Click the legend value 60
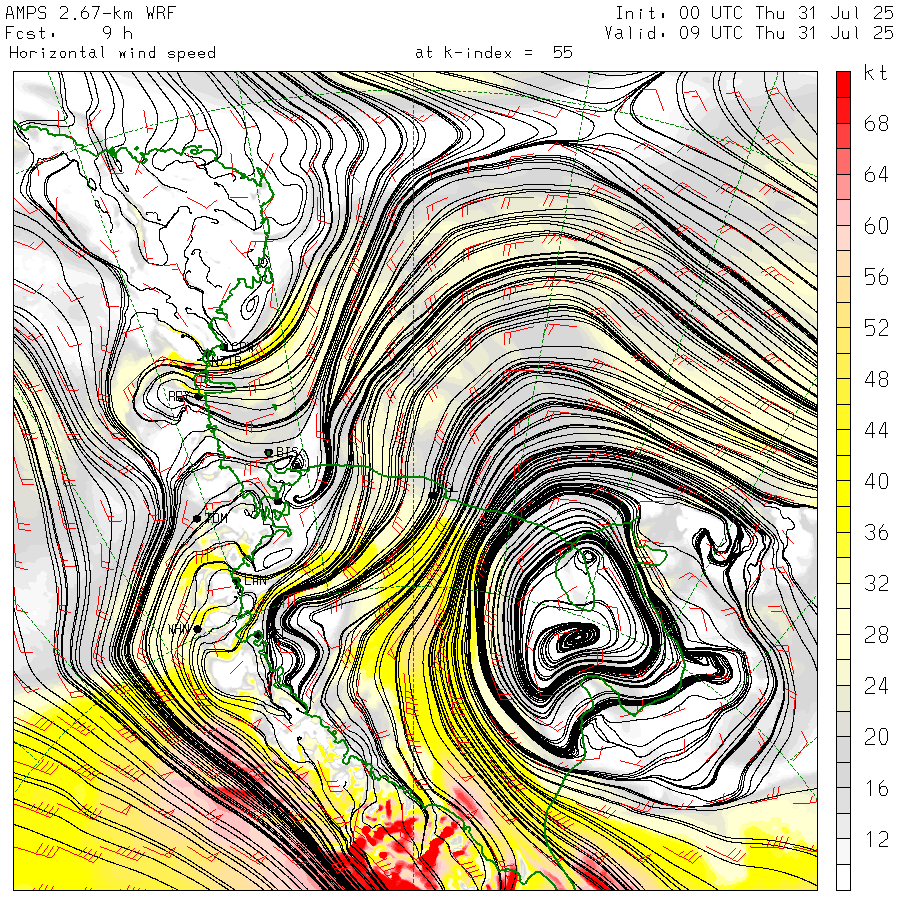Screen dimensions: 900x900 click(876, 226)
